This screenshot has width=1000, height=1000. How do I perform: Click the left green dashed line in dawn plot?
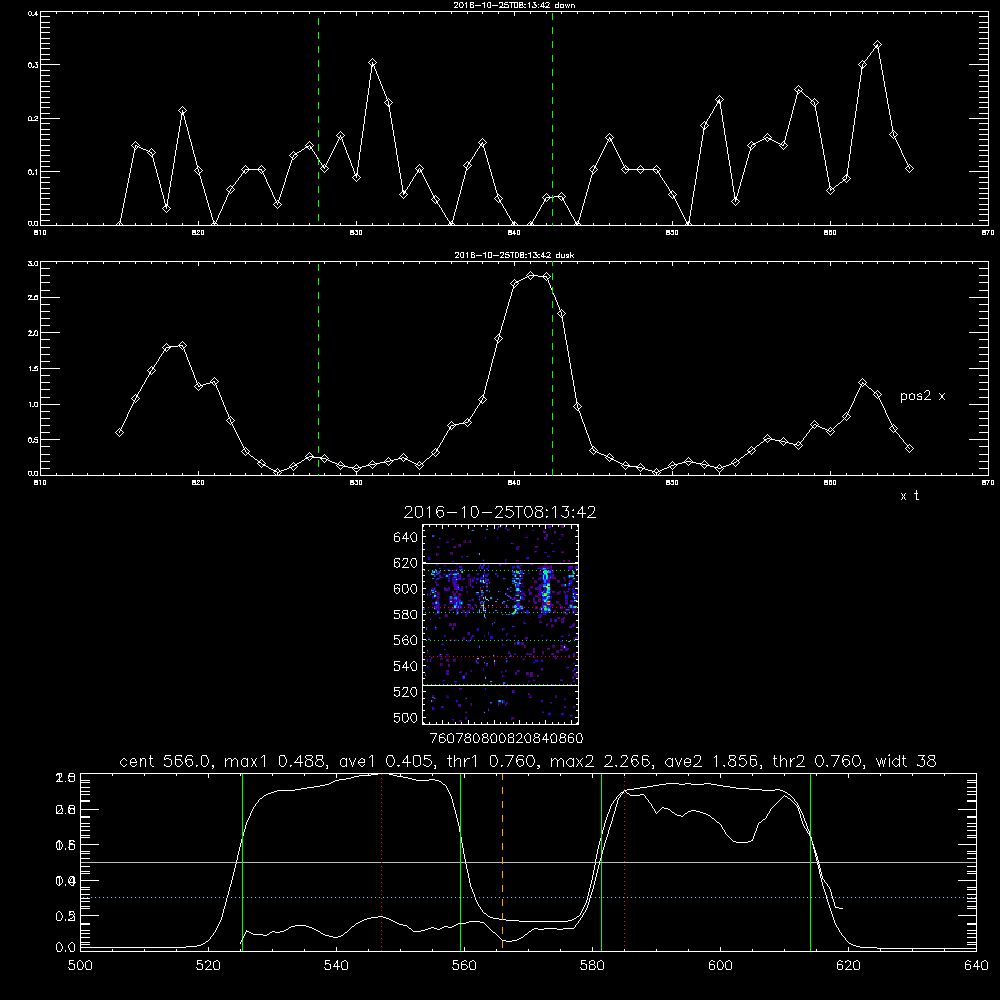point(318,118)
